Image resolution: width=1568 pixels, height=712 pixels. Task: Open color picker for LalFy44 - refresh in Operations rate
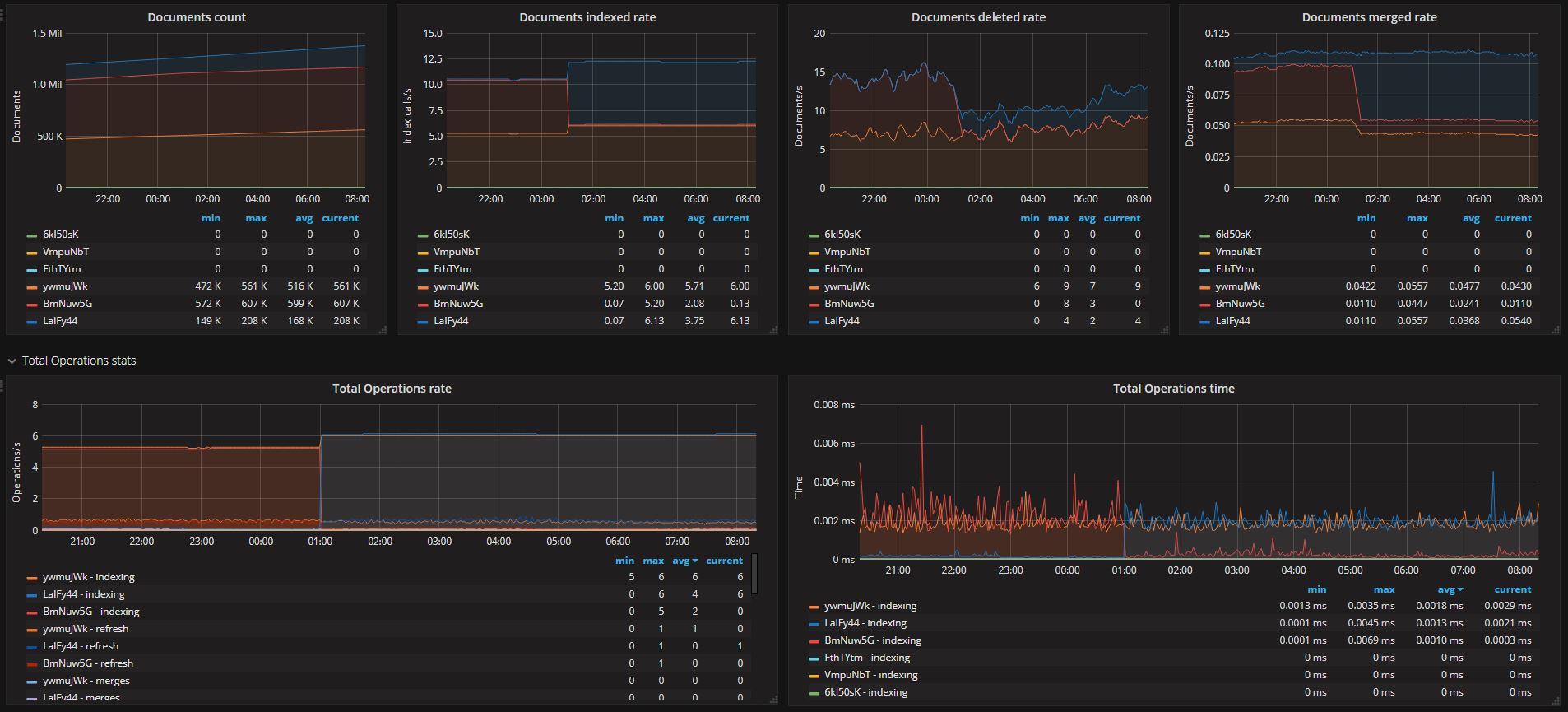(32, 648)
